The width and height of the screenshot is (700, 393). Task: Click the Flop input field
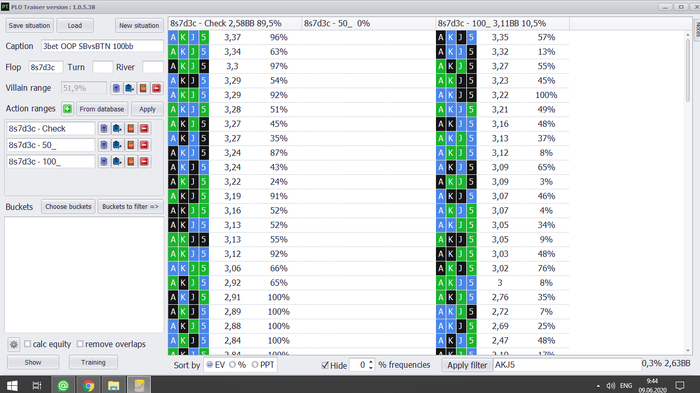click(46, 67)
